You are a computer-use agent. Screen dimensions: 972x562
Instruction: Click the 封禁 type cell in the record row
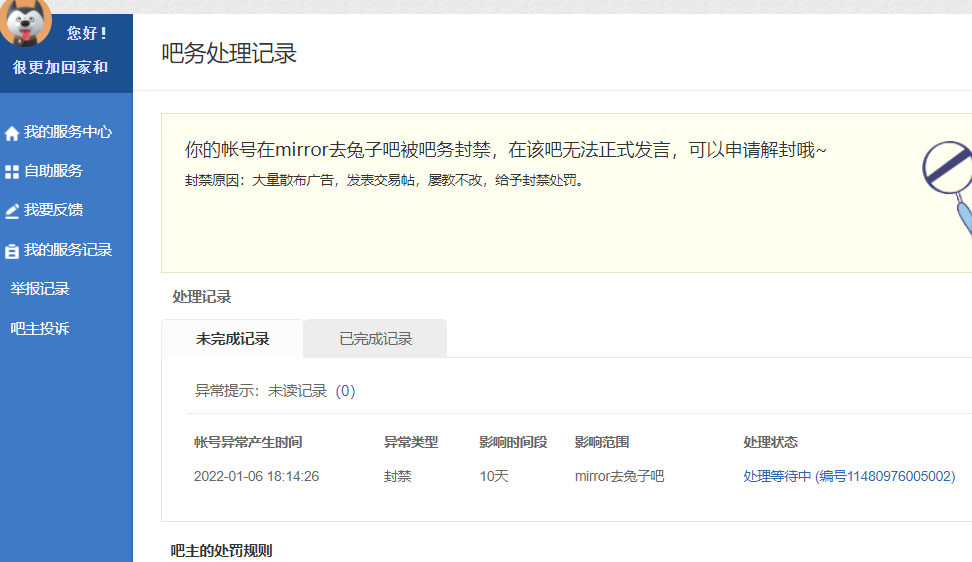397,477
